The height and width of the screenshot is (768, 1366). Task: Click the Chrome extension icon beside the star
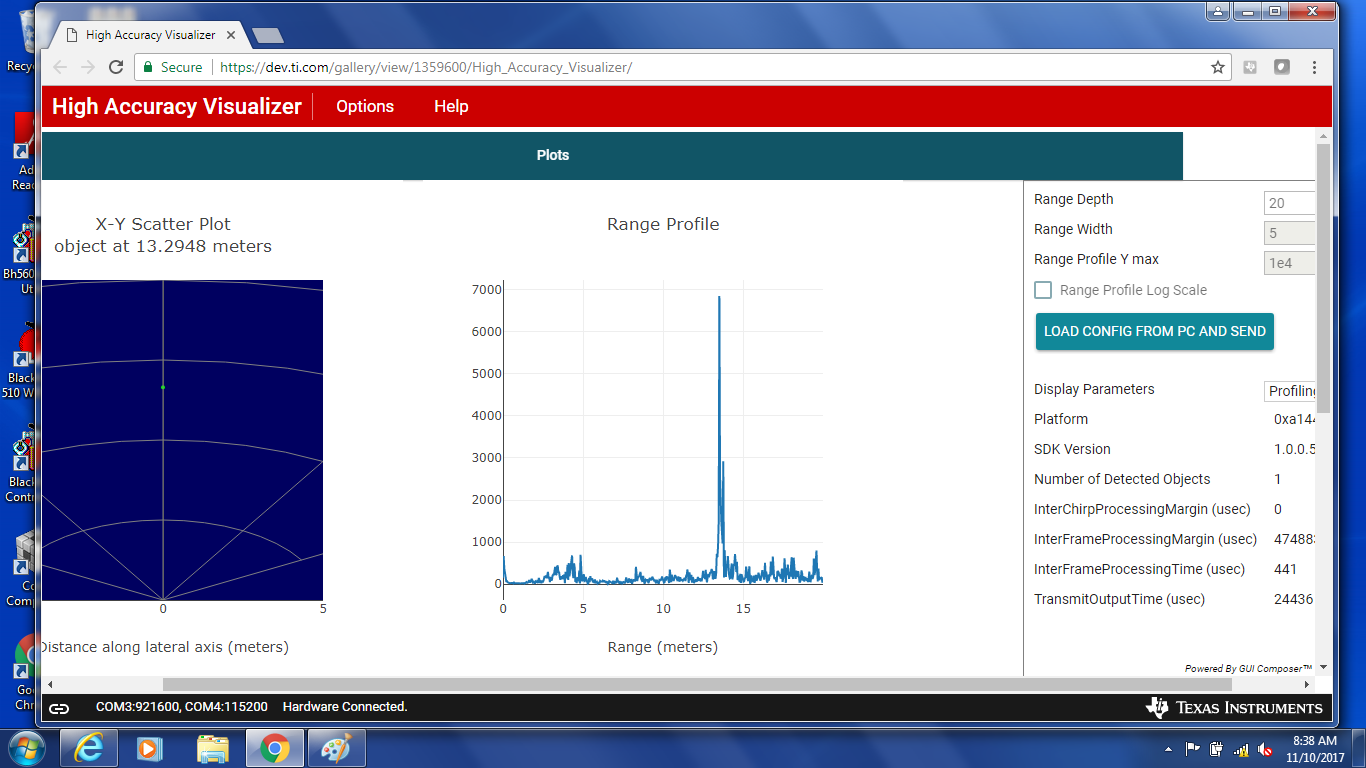1250,67
